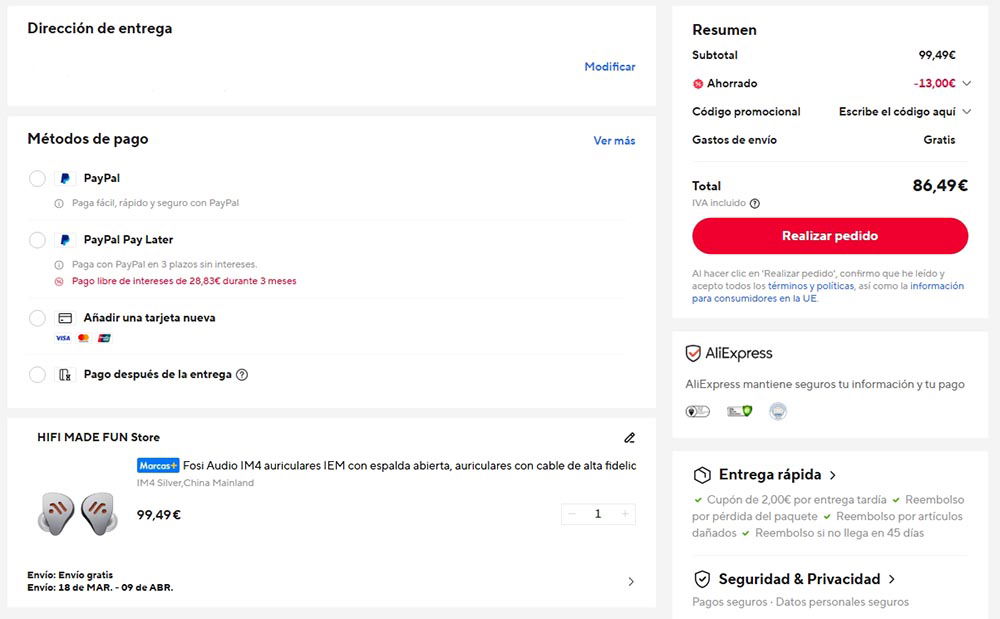Select PayPal Pay Later payment option
Screen dimensions: 1000x619
tap(37, 240)
